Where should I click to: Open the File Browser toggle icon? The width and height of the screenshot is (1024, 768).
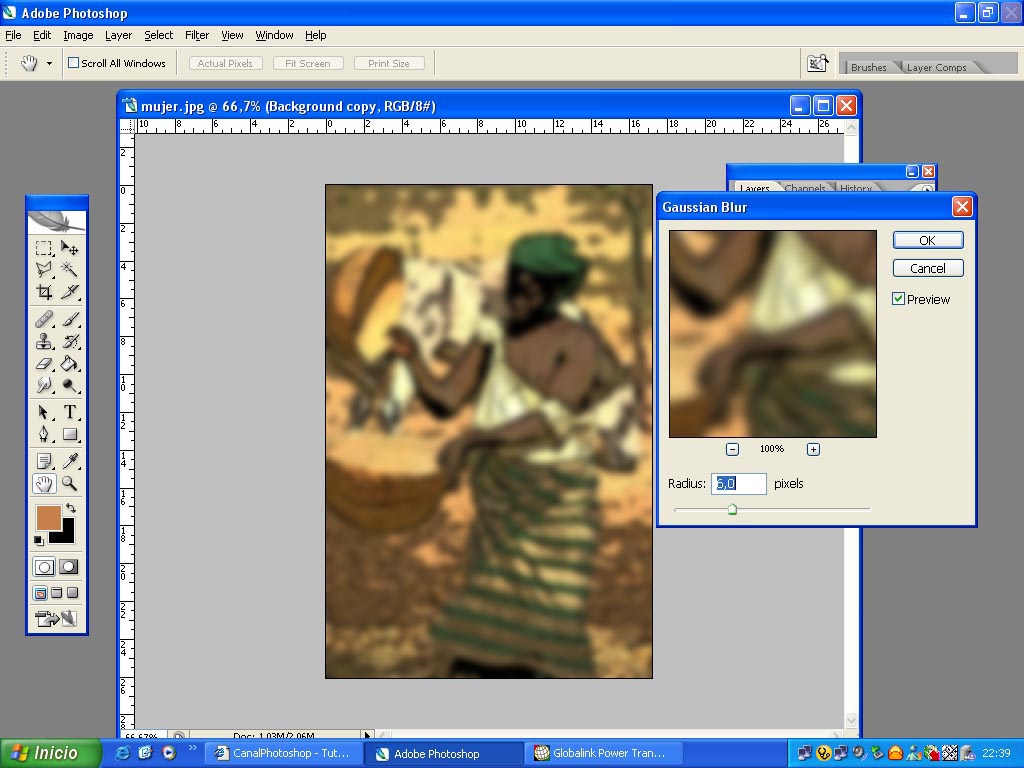coord(817,63)
